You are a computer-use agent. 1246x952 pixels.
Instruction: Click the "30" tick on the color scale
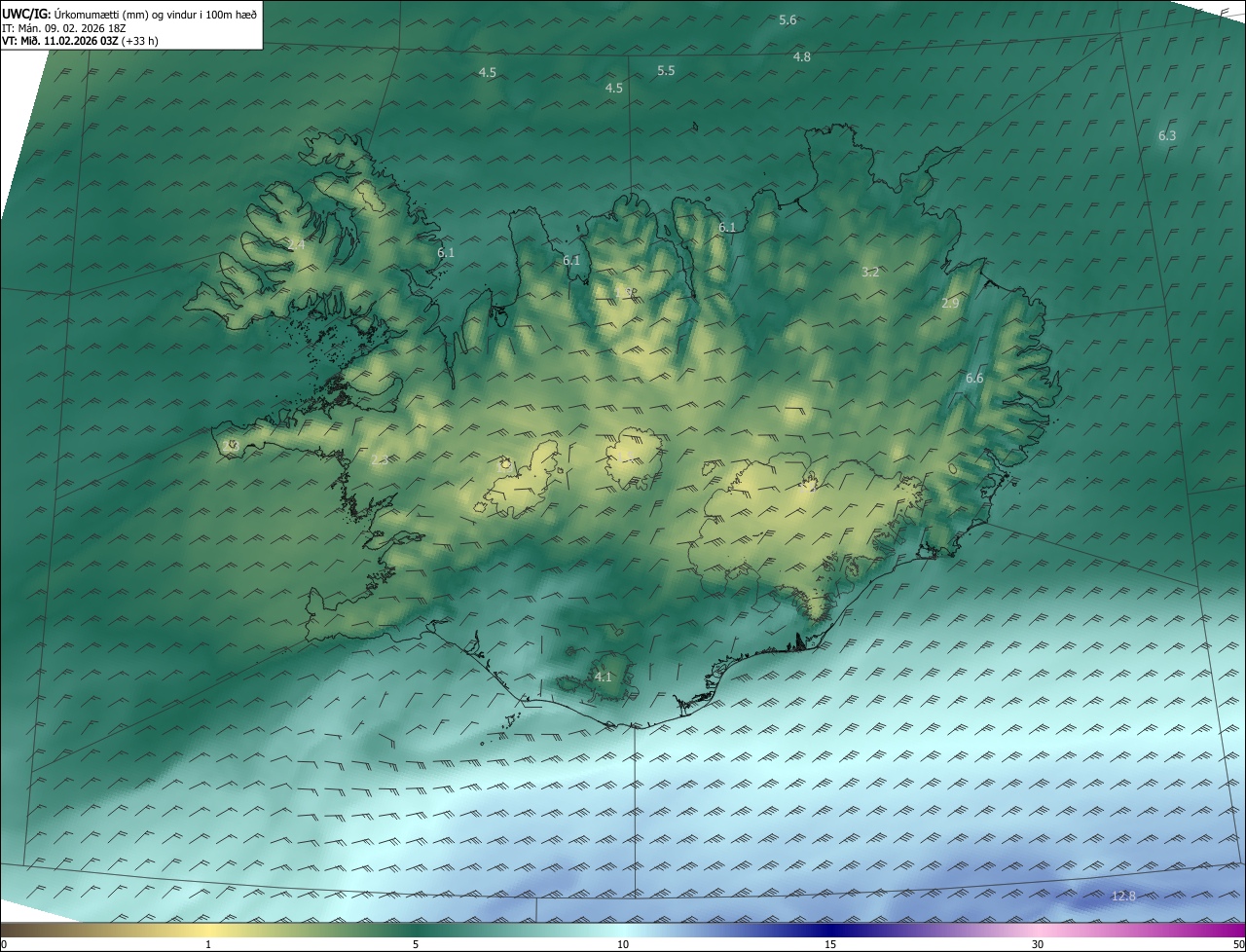1038,944
